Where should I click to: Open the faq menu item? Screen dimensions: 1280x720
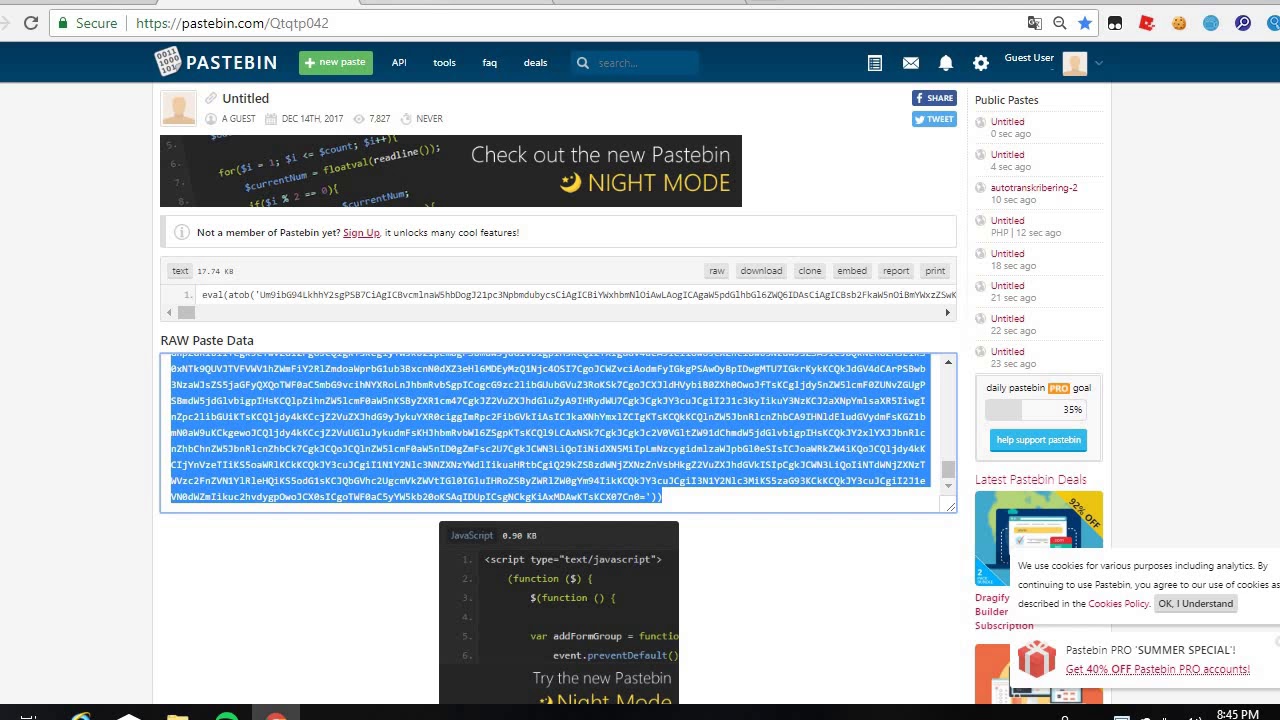click(x=490, y=63)
